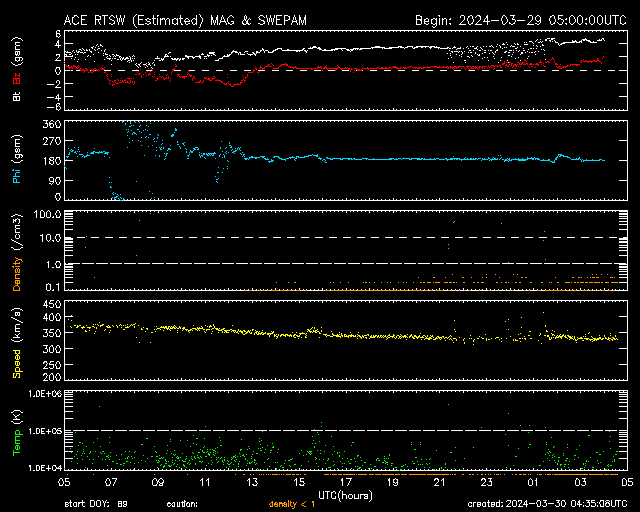This screenshot has height=512, width=640.
Task: Click the '450' tick on Speed axis
Action: 52,305
